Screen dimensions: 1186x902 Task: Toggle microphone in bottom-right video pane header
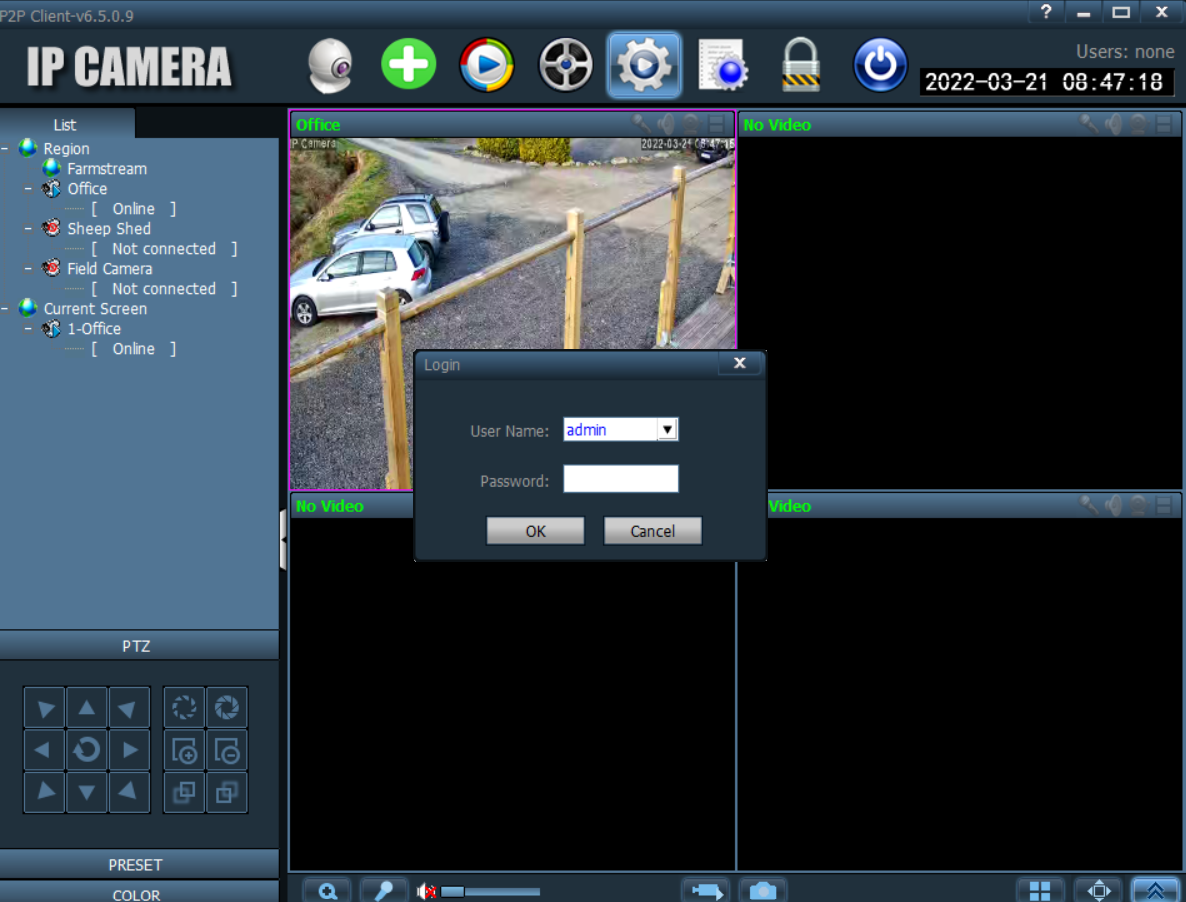[1089, 505]
